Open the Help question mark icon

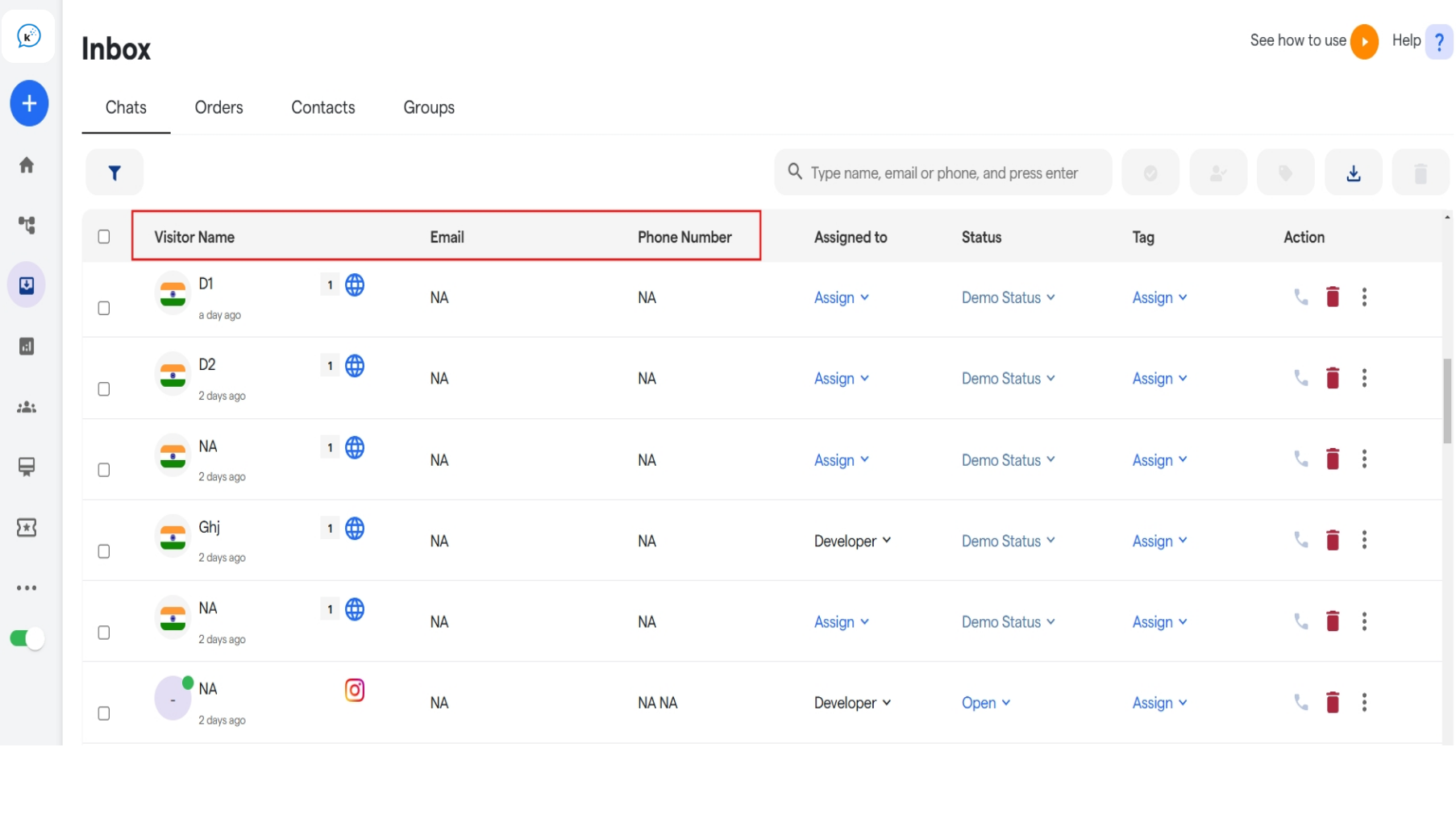pos(1438,41)
